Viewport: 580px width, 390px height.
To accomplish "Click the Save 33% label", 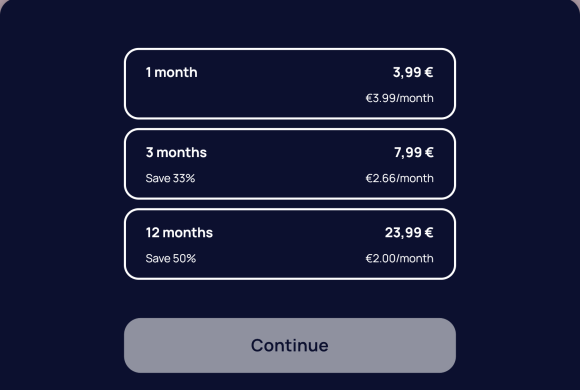I will (170, 178).
